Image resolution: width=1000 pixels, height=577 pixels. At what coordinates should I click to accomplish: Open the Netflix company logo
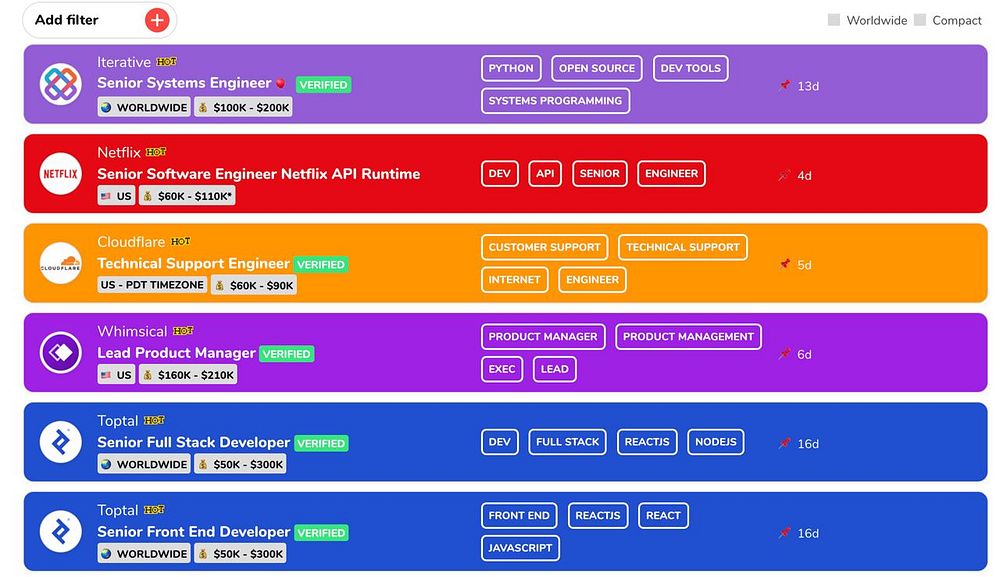click(x=61, y=173)
